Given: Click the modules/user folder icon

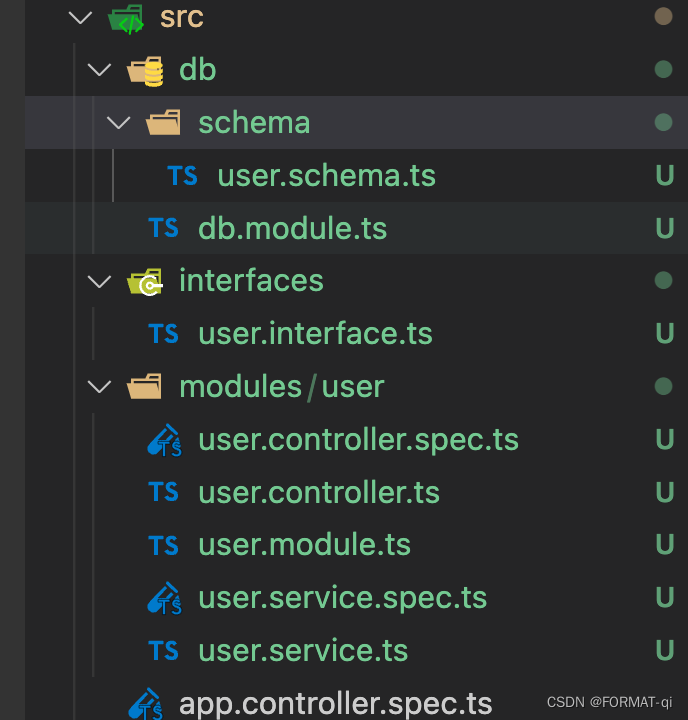Looking at the screenshot, I should 144,387.
